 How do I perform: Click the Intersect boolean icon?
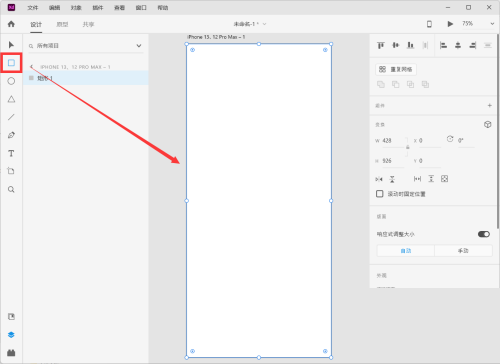coord(410,84)
